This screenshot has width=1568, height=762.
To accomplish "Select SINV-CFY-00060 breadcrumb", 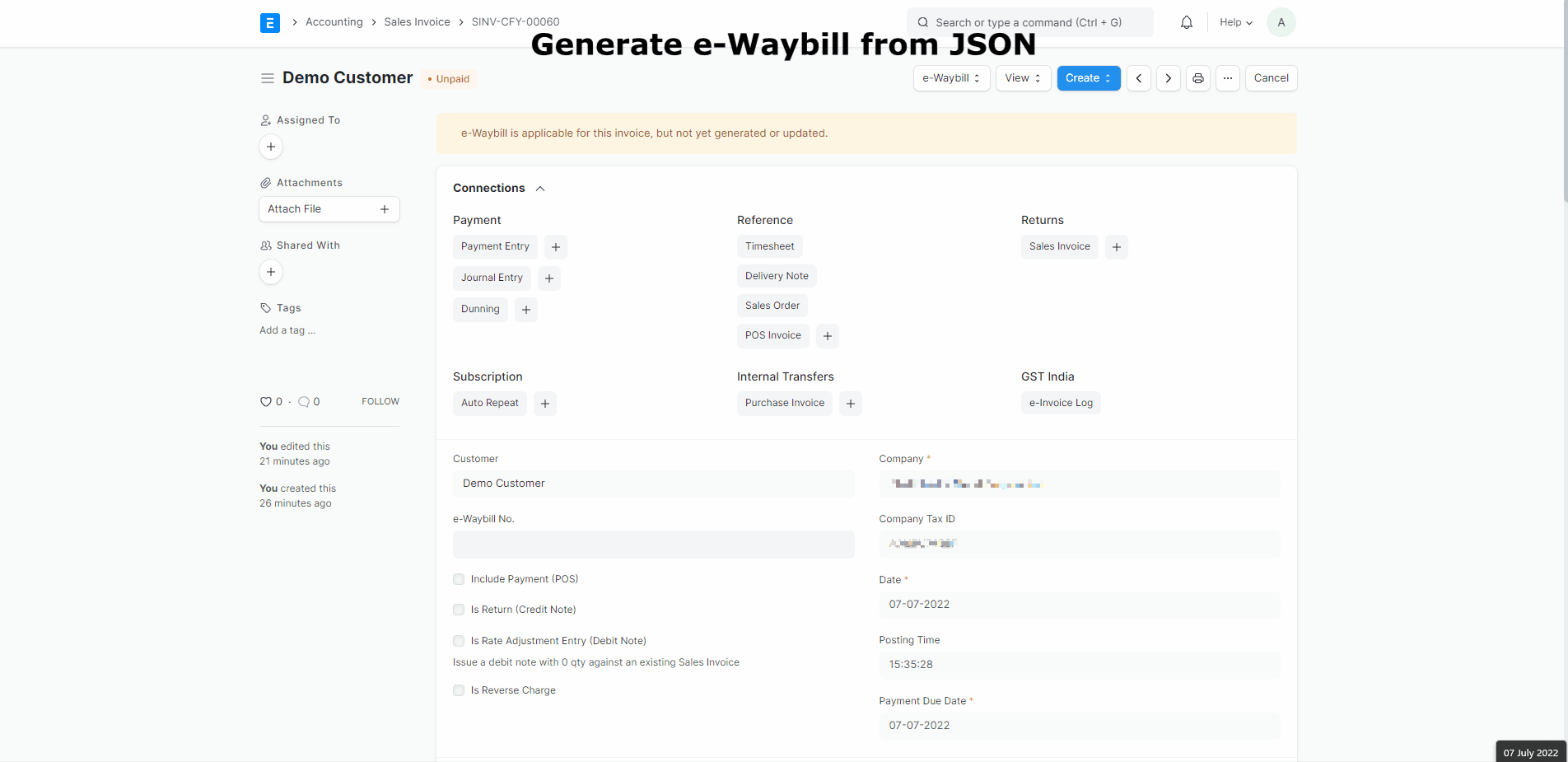I will click(x=516, y=22).
